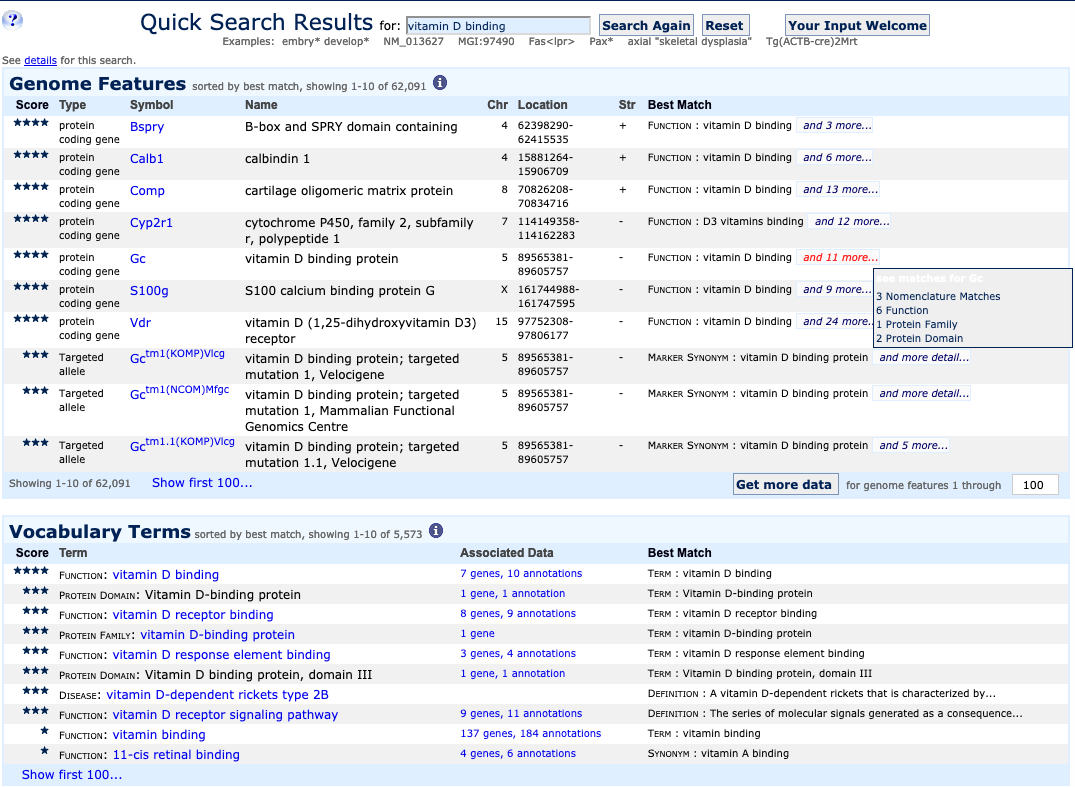This screenshot has width=1075, height=787.
Task: Open '11-cis retinal binding' function term
Action: 176,755
